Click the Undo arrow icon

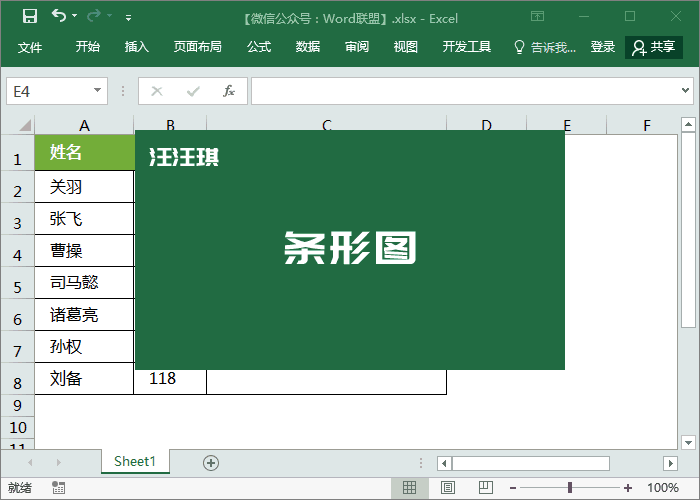pyautogui.click(x=59, y=16)
